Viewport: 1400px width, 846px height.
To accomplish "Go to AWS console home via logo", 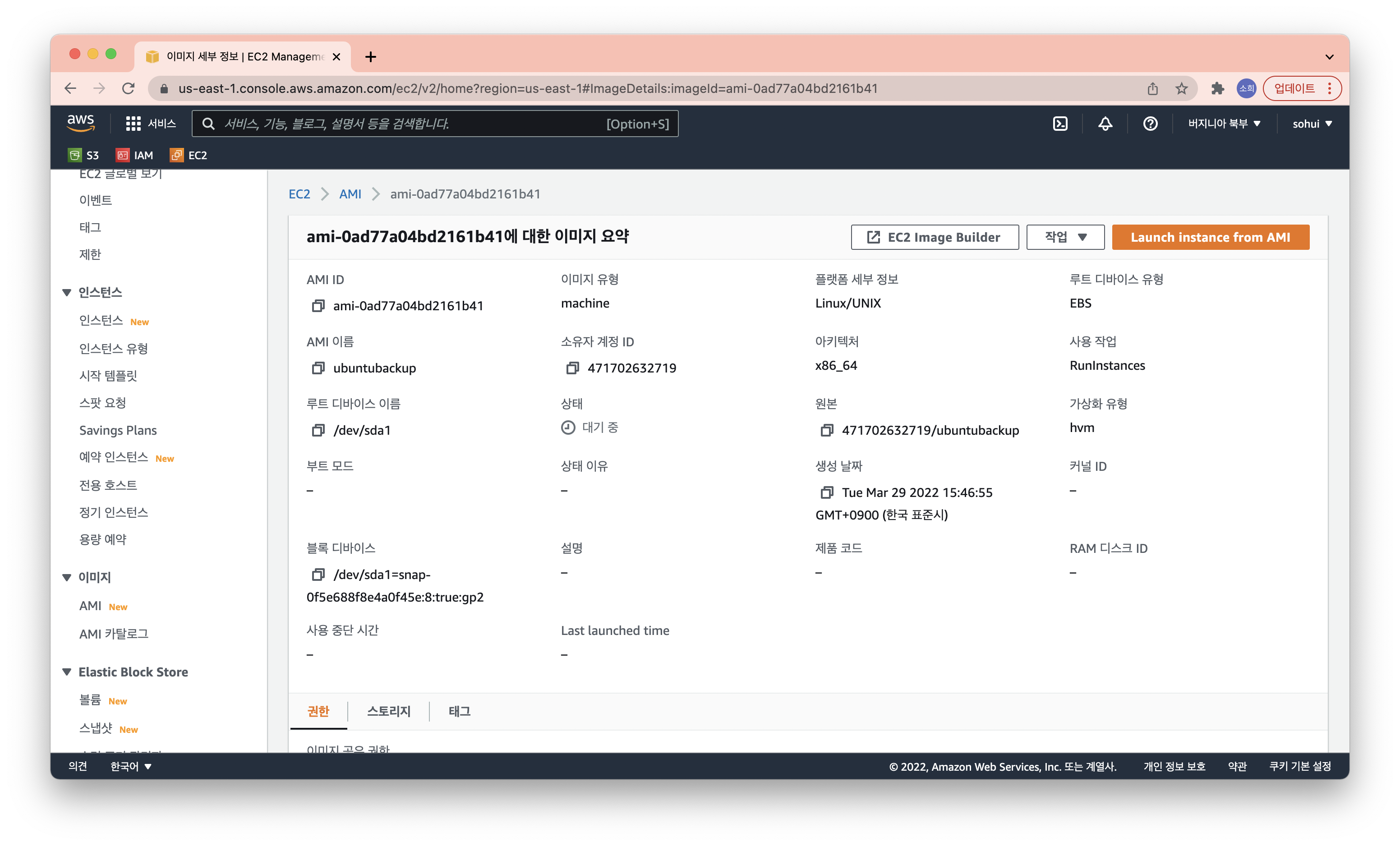I will coord(81,123).
